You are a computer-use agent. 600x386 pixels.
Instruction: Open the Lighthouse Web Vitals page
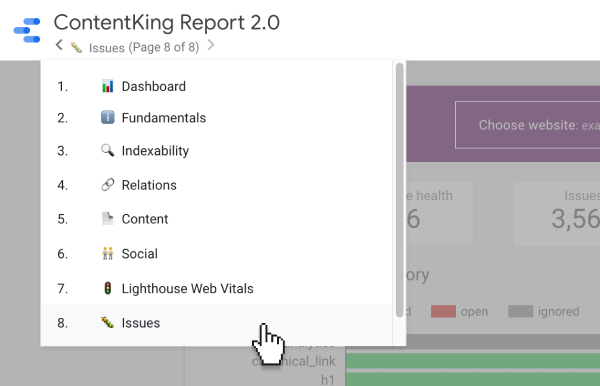pyautogui.click(x=216, y=288)
